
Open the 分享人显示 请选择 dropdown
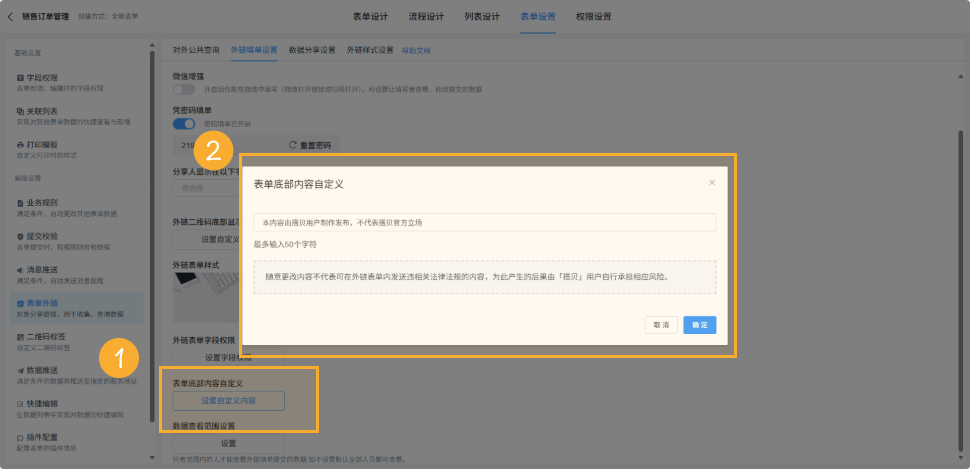pos(207,189)
